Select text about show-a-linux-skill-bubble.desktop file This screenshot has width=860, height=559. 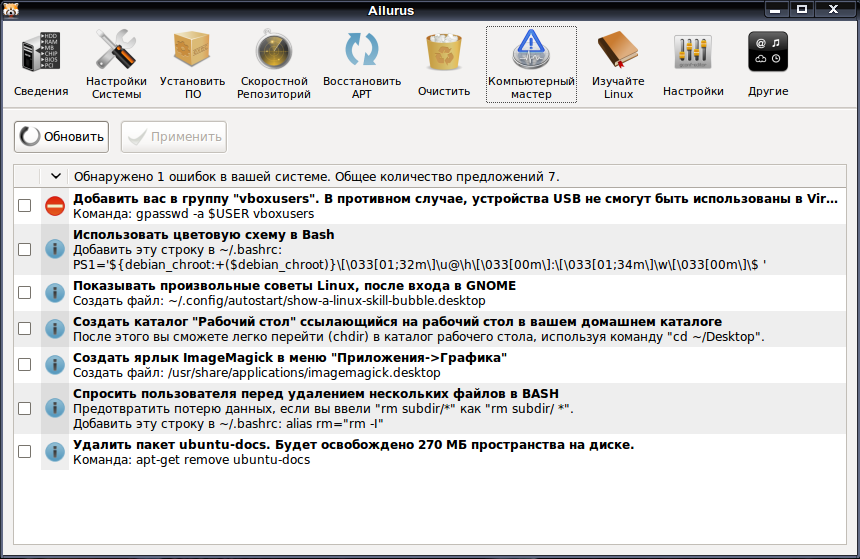[x=279, y=301]
